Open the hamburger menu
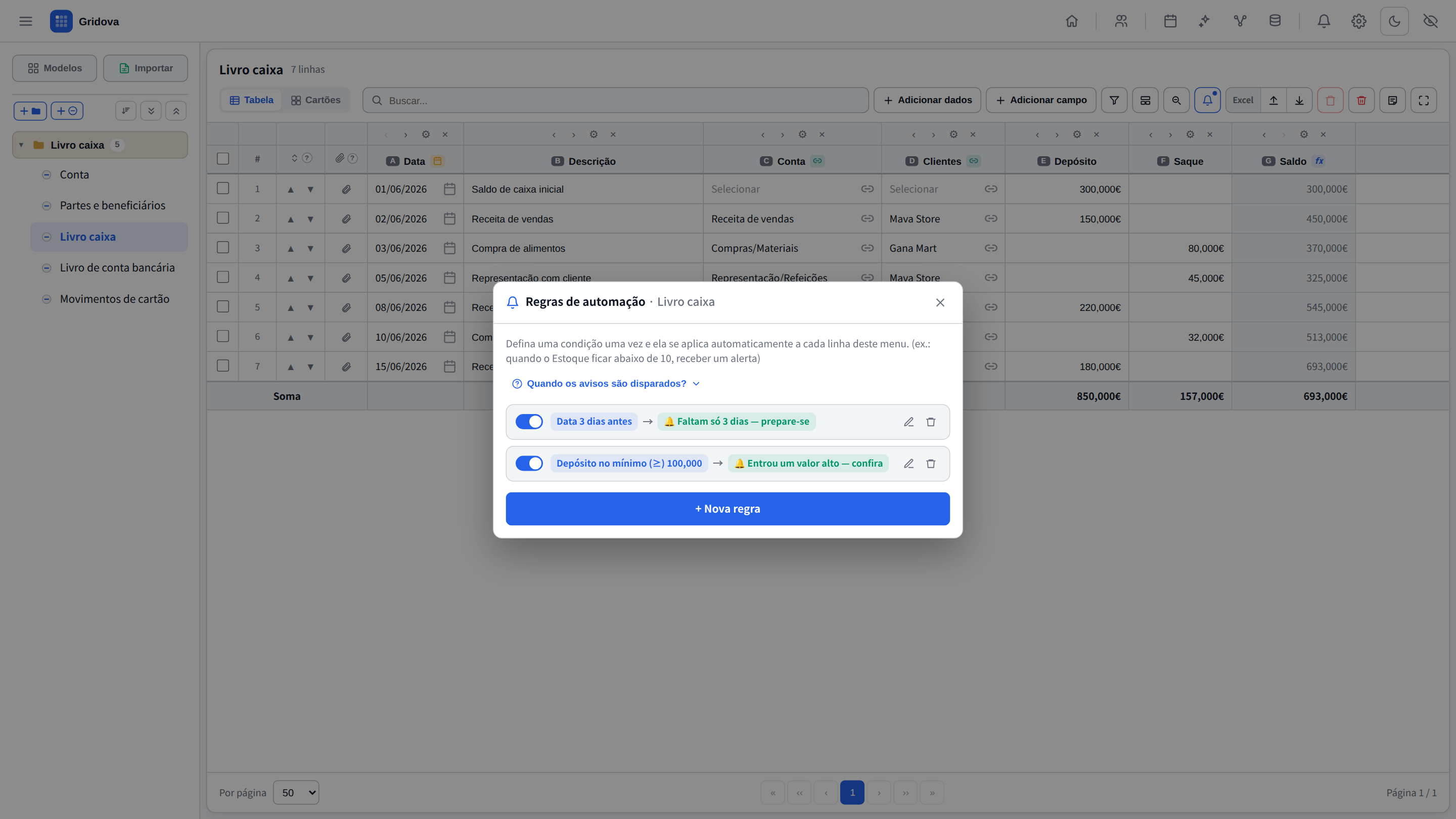The image size is (1456, 819). tap(25, 21)
